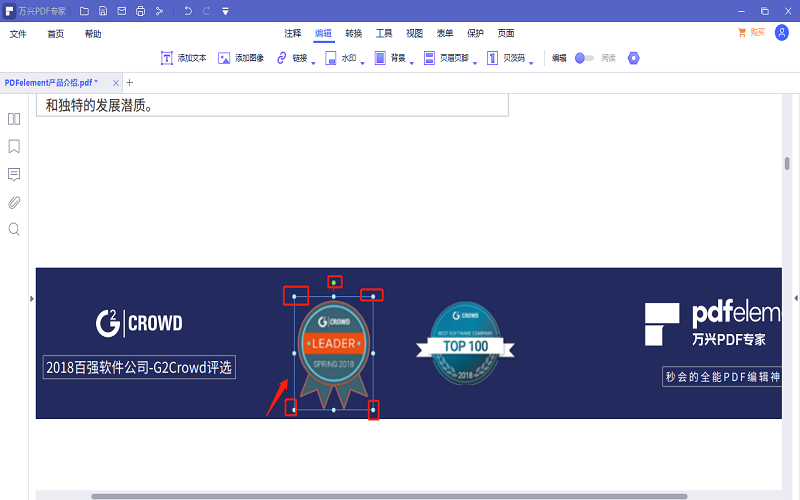
Task: Open the comments panel in the sidebar
Action: [x=14, y=174]
